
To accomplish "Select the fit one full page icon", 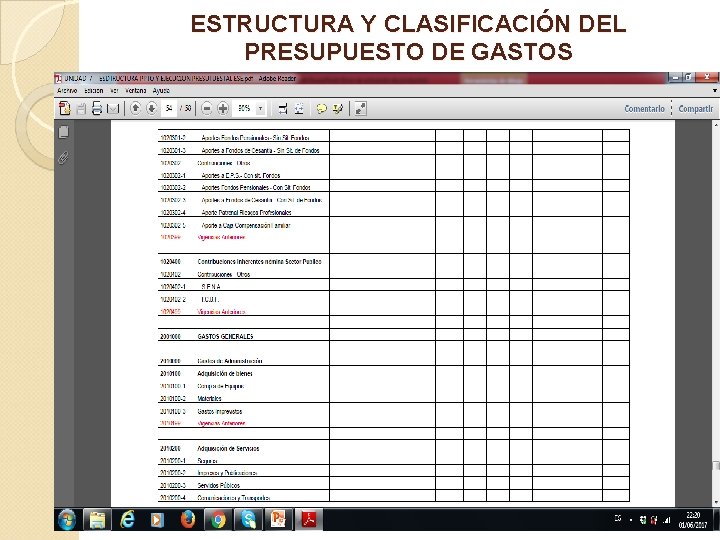I will click(x=299, y=109).
